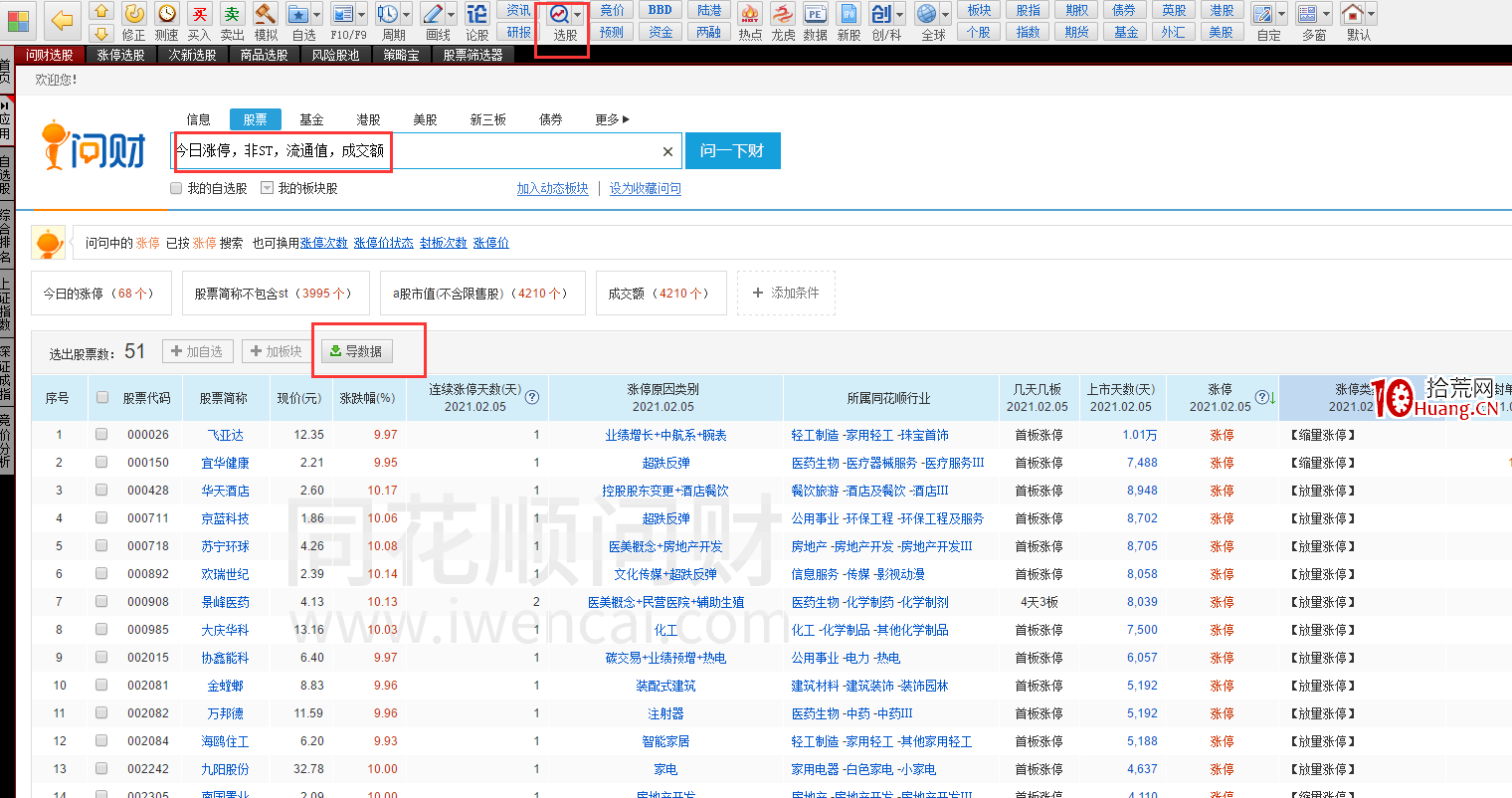Check the box for 欢瑞世纪 row
This screenshot has height=798, width=1512.
click(101, 574)
